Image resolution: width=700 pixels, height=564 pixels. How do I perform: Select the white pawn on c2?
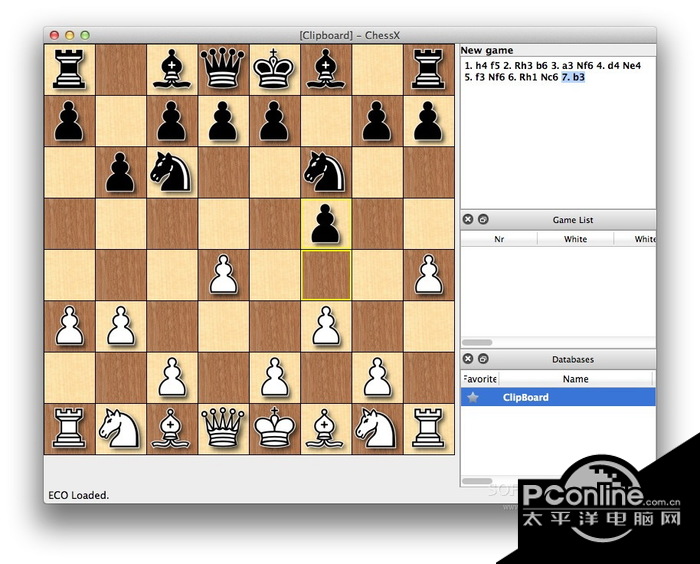pos(172,377)
